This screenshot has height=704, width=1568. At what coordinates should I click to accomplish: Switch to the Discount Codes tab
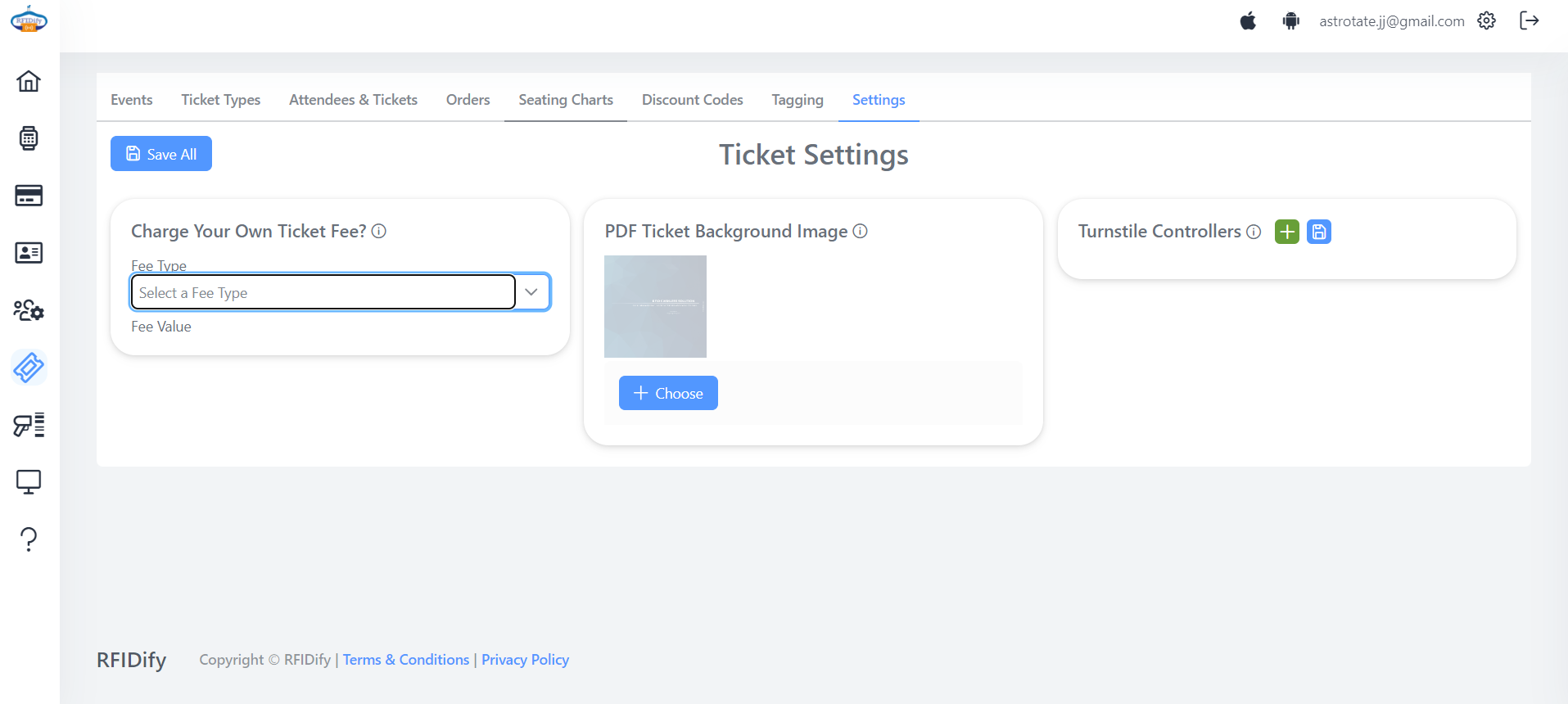pos(693,100)
